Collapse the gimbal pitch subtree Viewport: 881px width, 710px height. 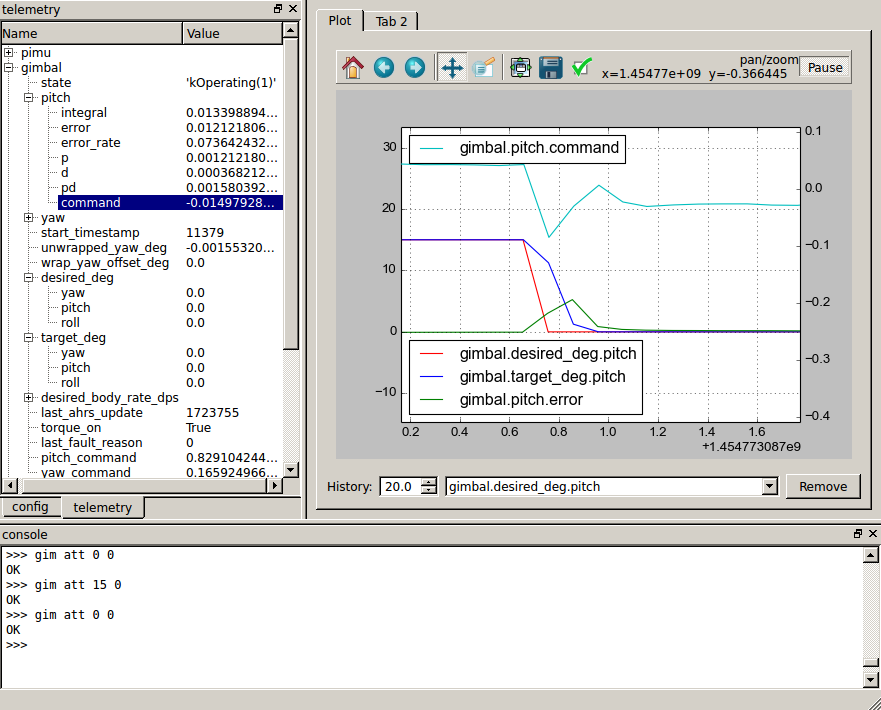pyautogui.click(x=29, y=98)
